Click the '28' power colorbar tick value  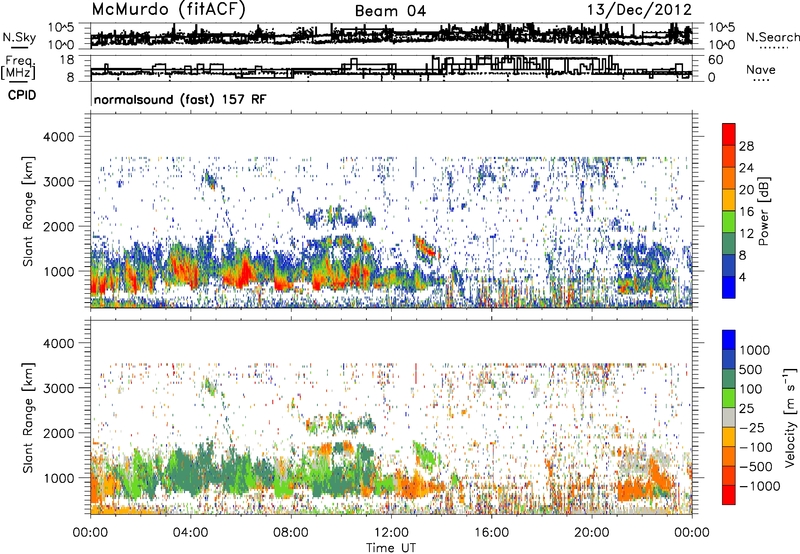coord(746,146)
